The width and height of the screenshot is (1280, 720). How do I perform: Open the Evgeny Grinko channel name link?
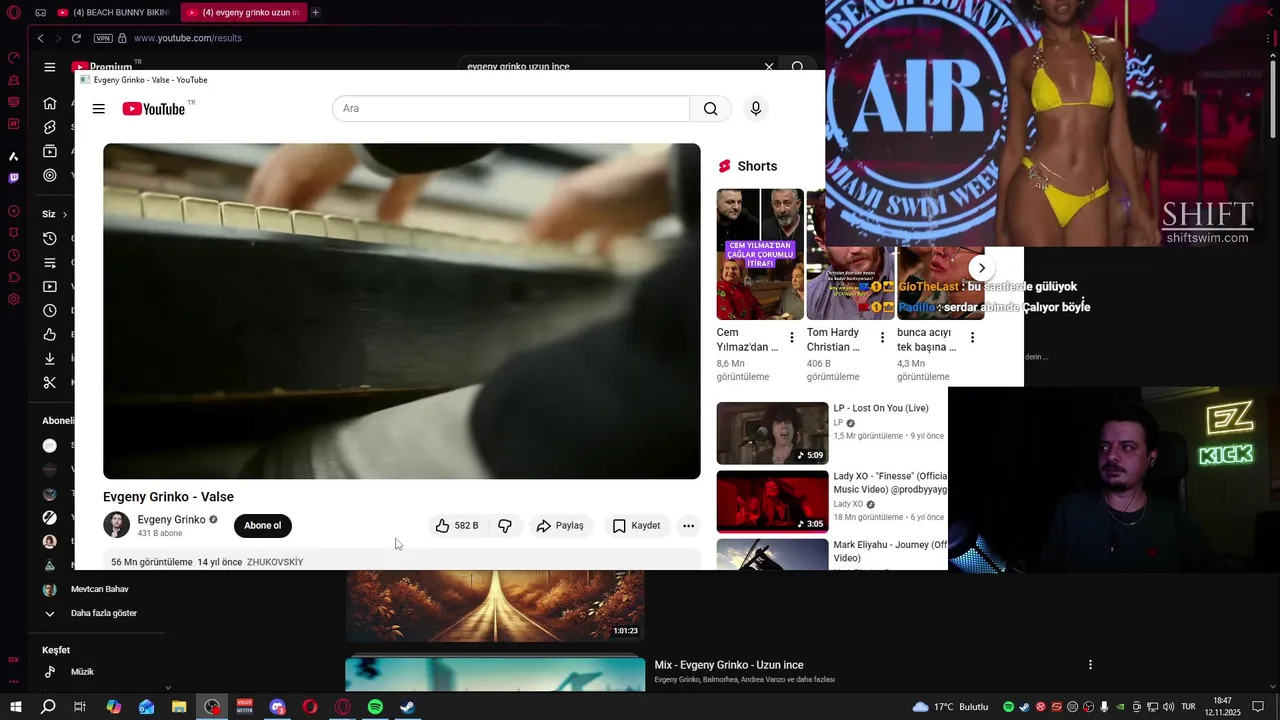pyautogui.click(x=171, y=519)
